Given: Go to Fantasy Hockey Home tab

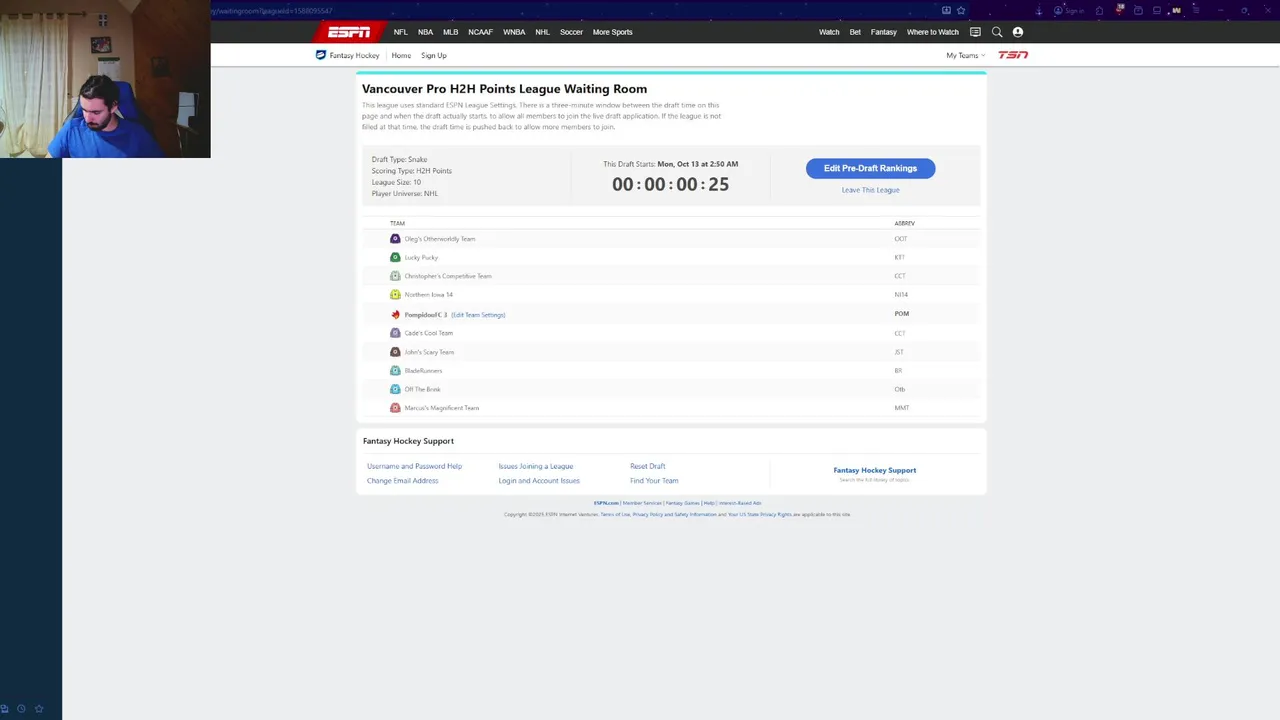Looking at the screenshot, I should coord(401,55).
